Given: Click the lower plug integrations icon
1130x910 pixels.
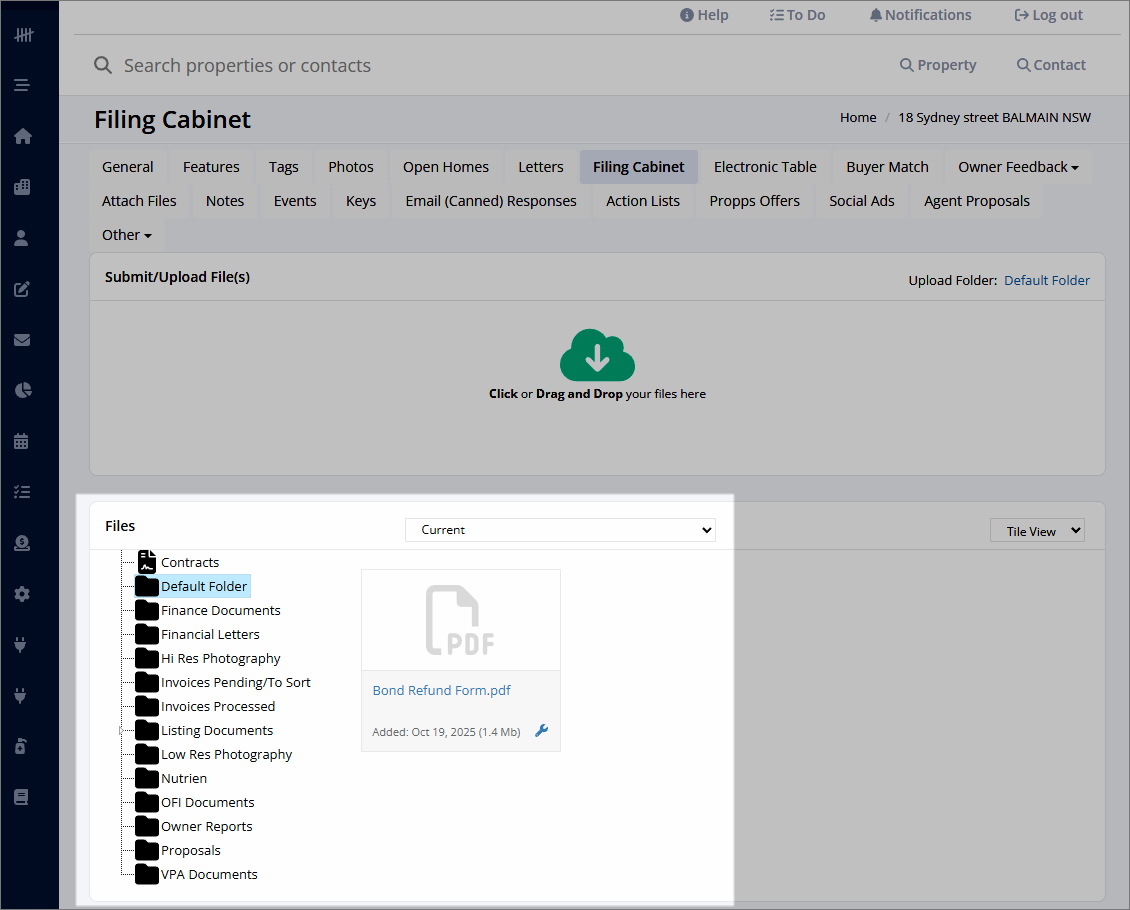Looking at the screenshot, I should [21, 695].
